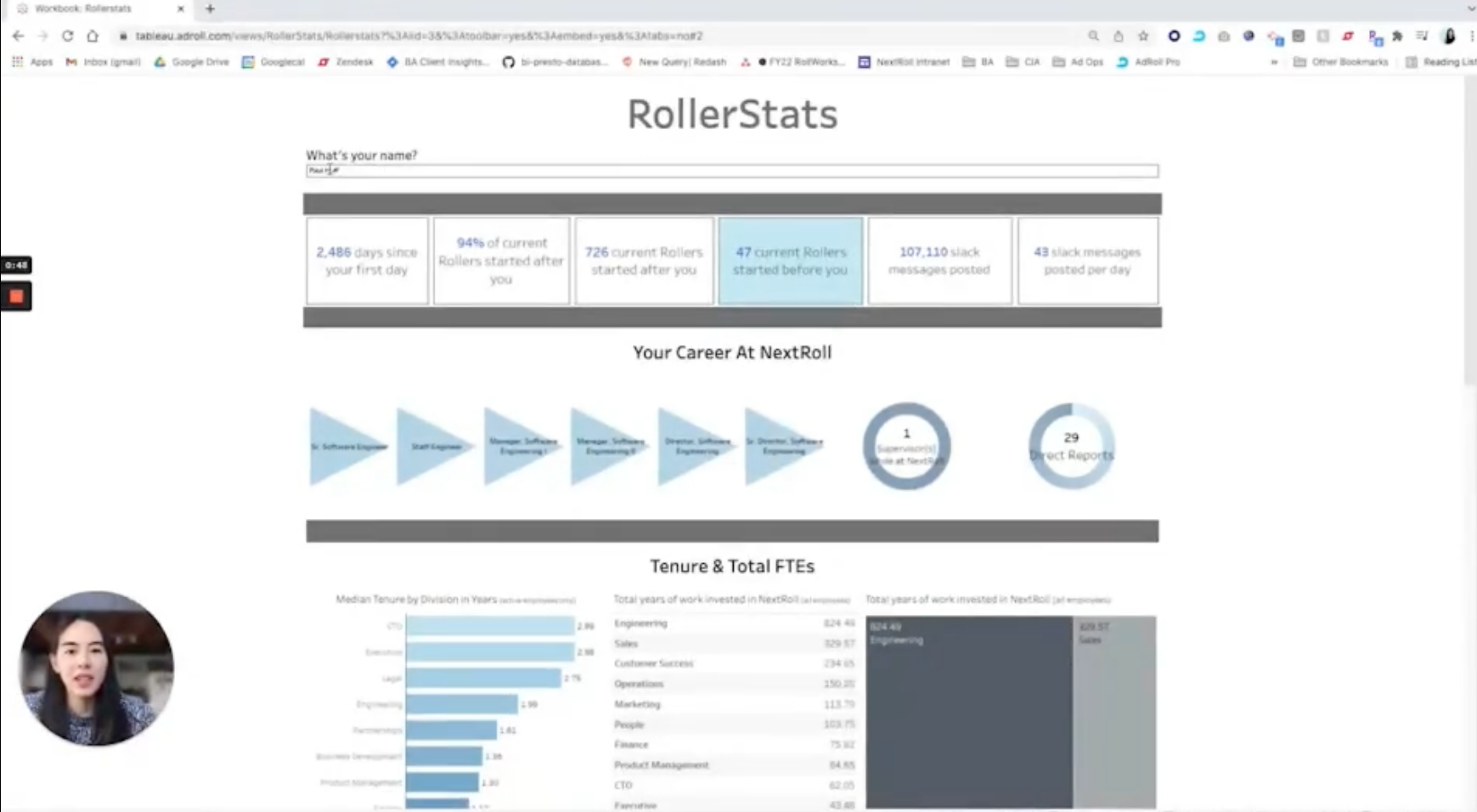
Task: Expand the BA bookmarks folder
Action: click(x=978, y=62)
